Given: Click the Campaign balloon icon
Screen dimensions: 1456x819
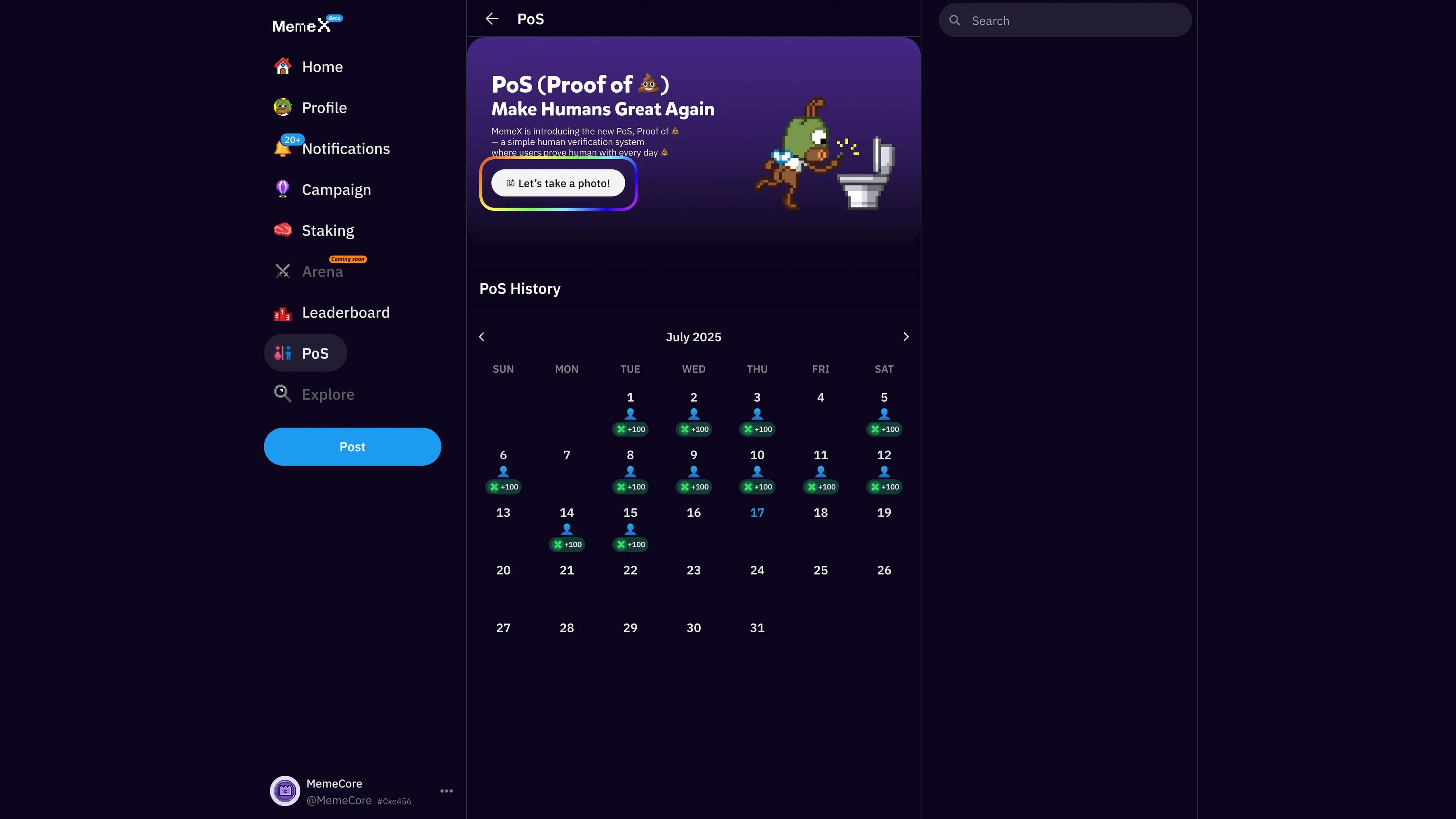Looking at the screenshot, I should tap(282, 189).
